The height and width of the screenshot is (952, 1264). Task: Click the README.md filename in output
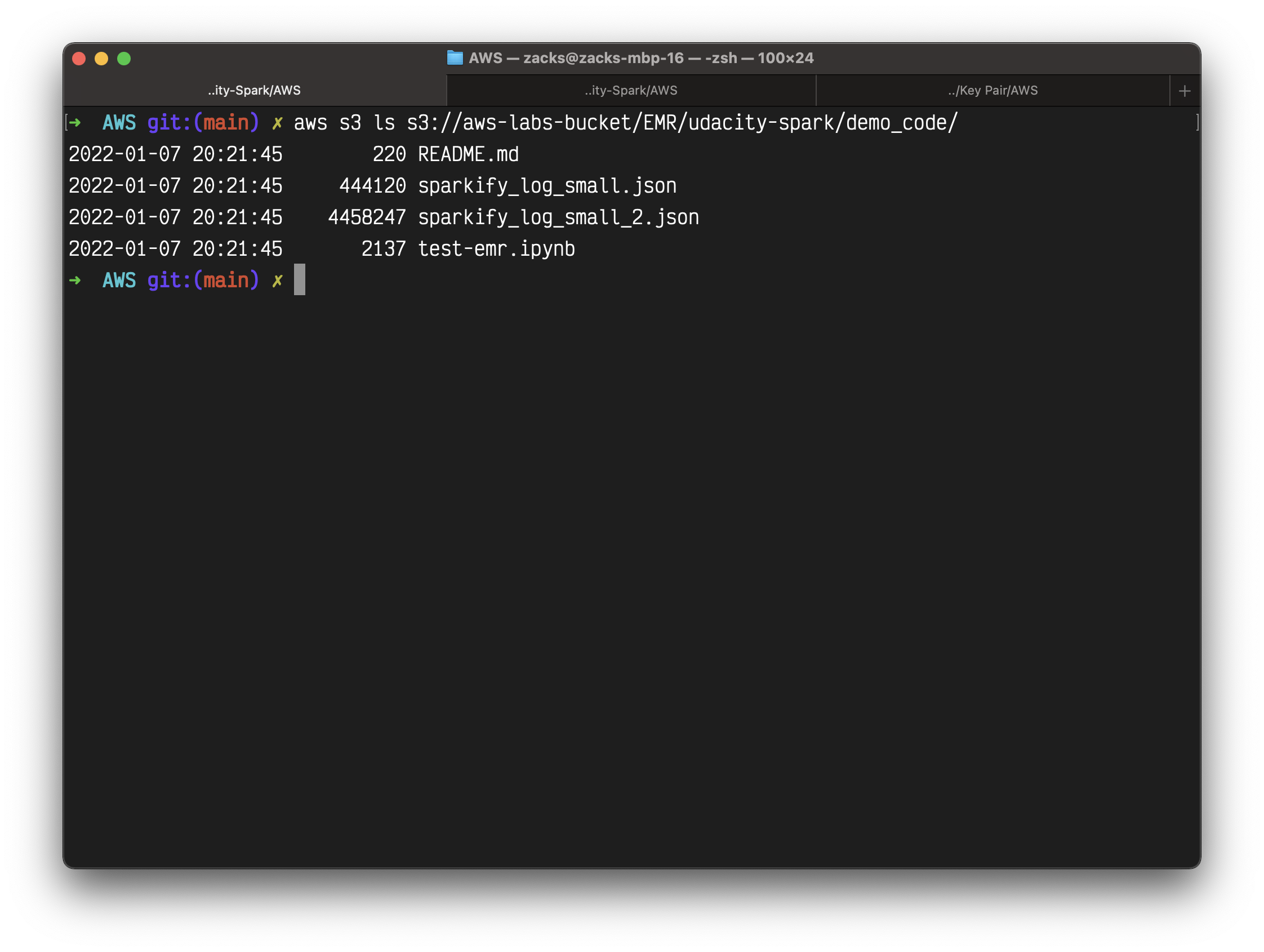pos(468,154)
